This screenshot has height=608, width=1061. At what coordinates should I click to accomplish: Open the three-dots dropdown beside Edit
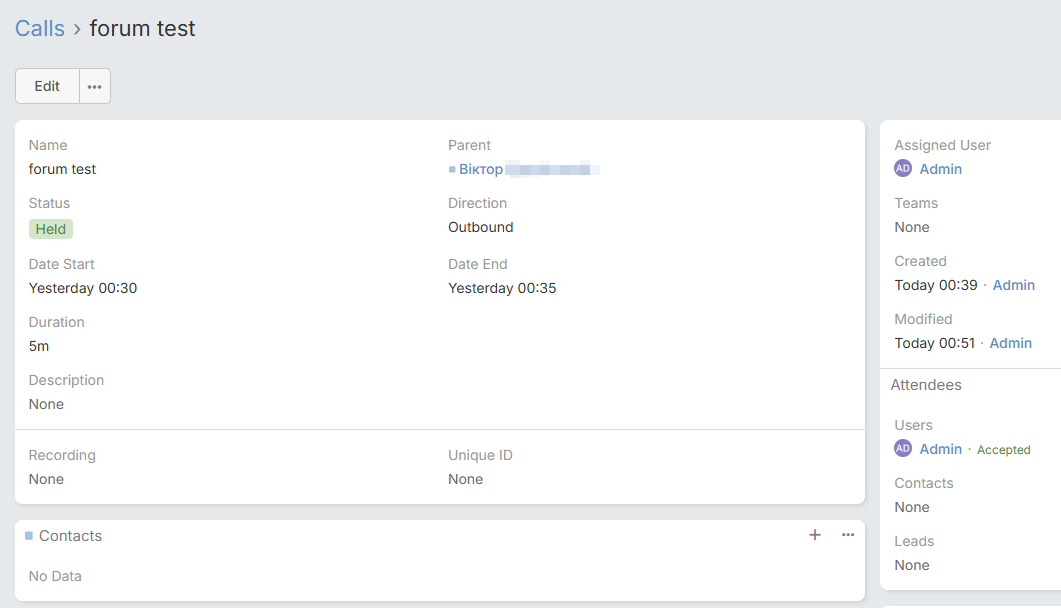pos(95,86)
